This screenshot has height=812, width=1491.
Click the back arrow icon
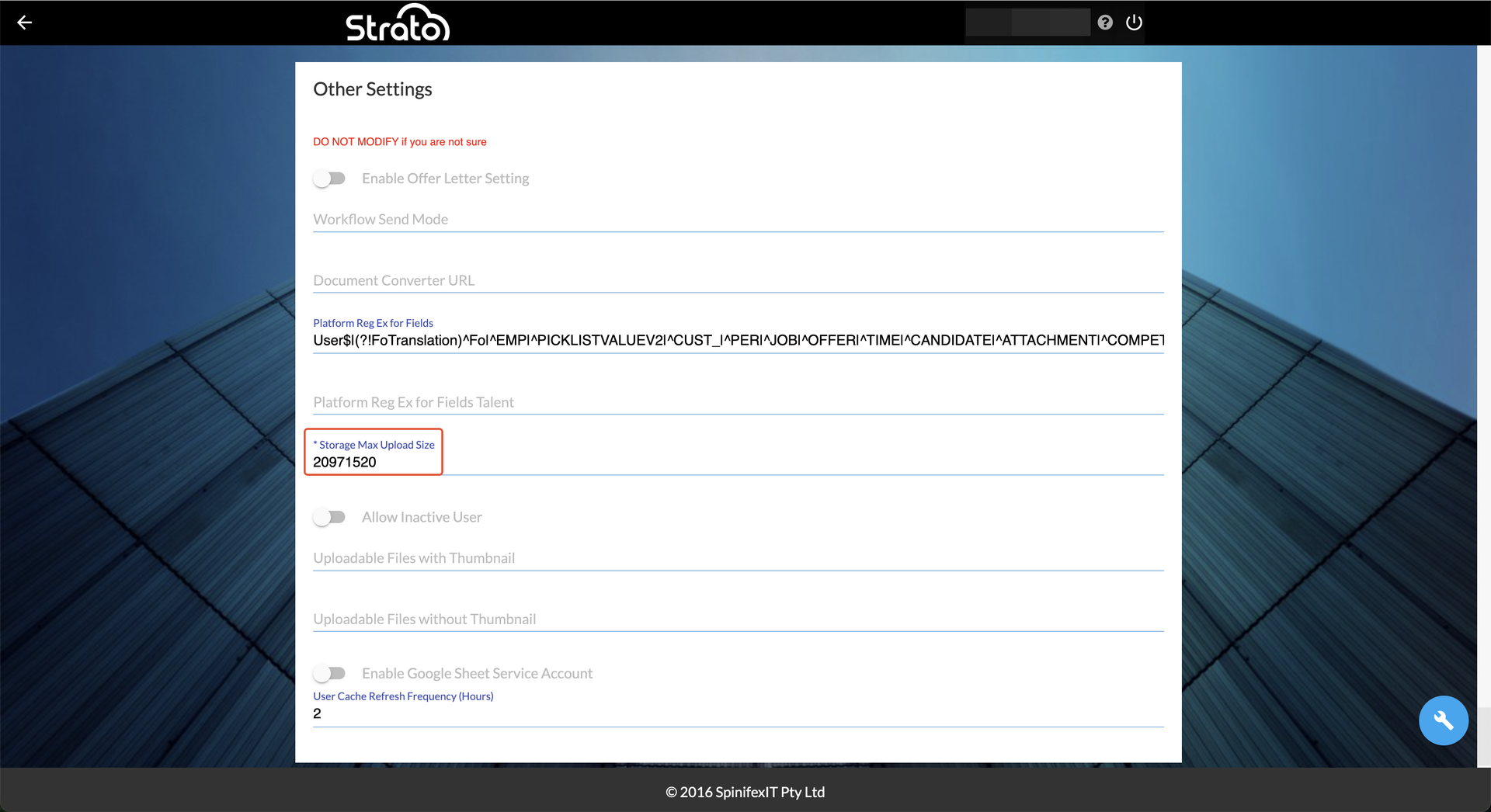click(x=25, y=23)
